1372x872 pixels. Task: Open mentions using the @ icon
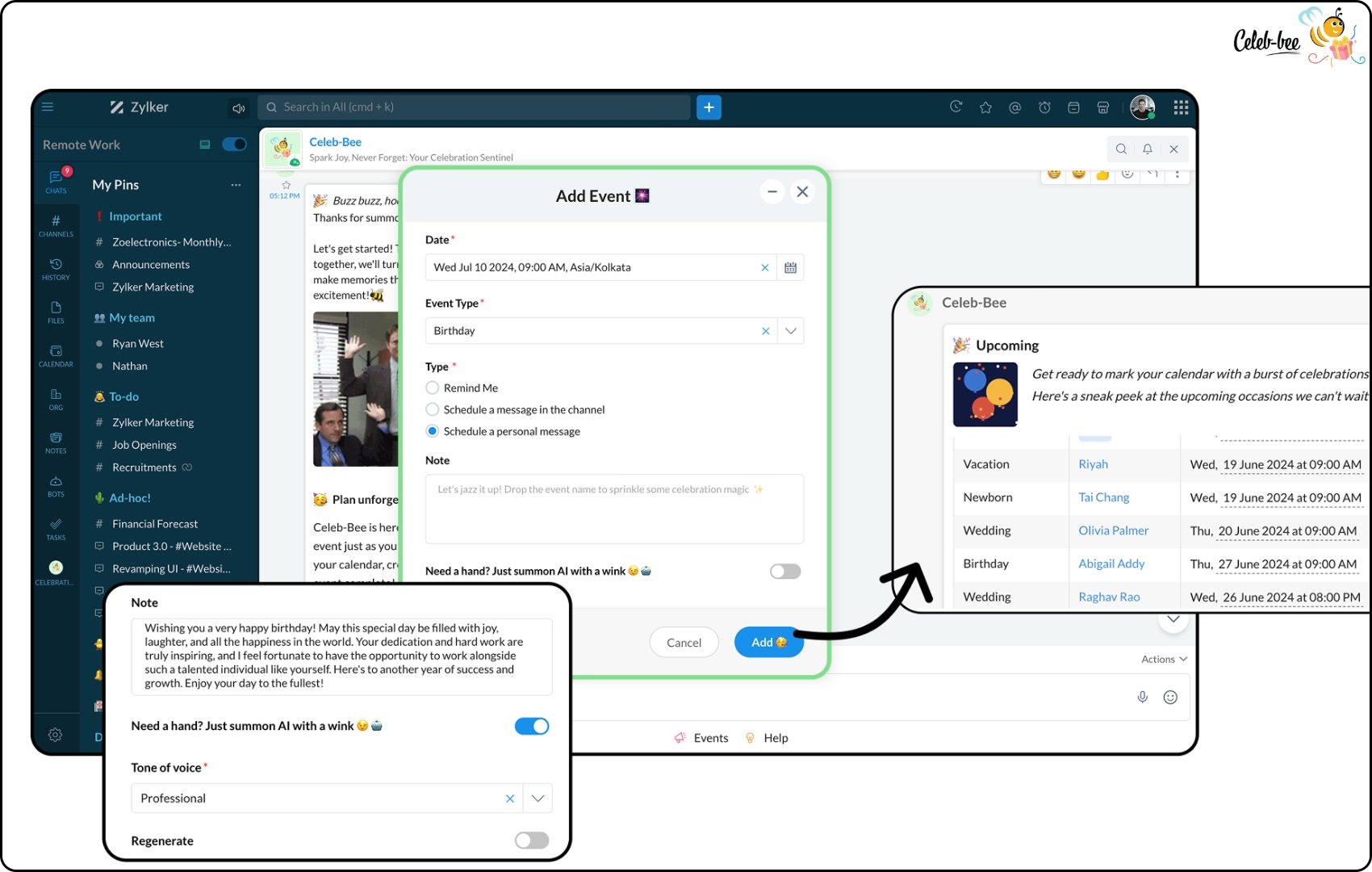point(1015,107)
